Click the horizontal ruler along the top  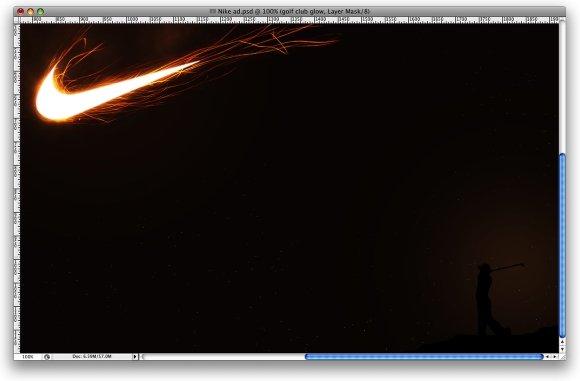click(289, 20)
